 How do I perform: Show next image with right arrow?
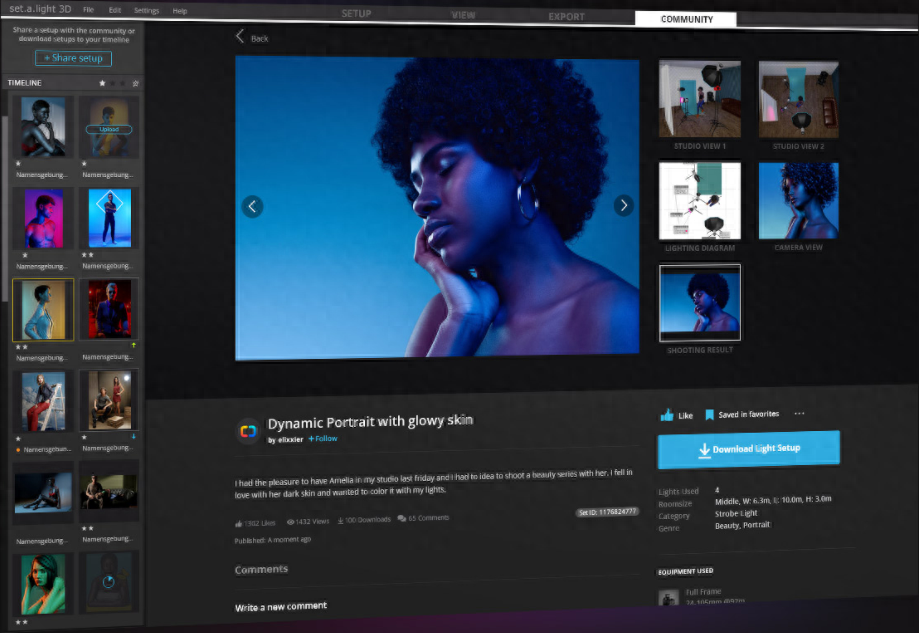pyautogui.click(x=624, y=205)
